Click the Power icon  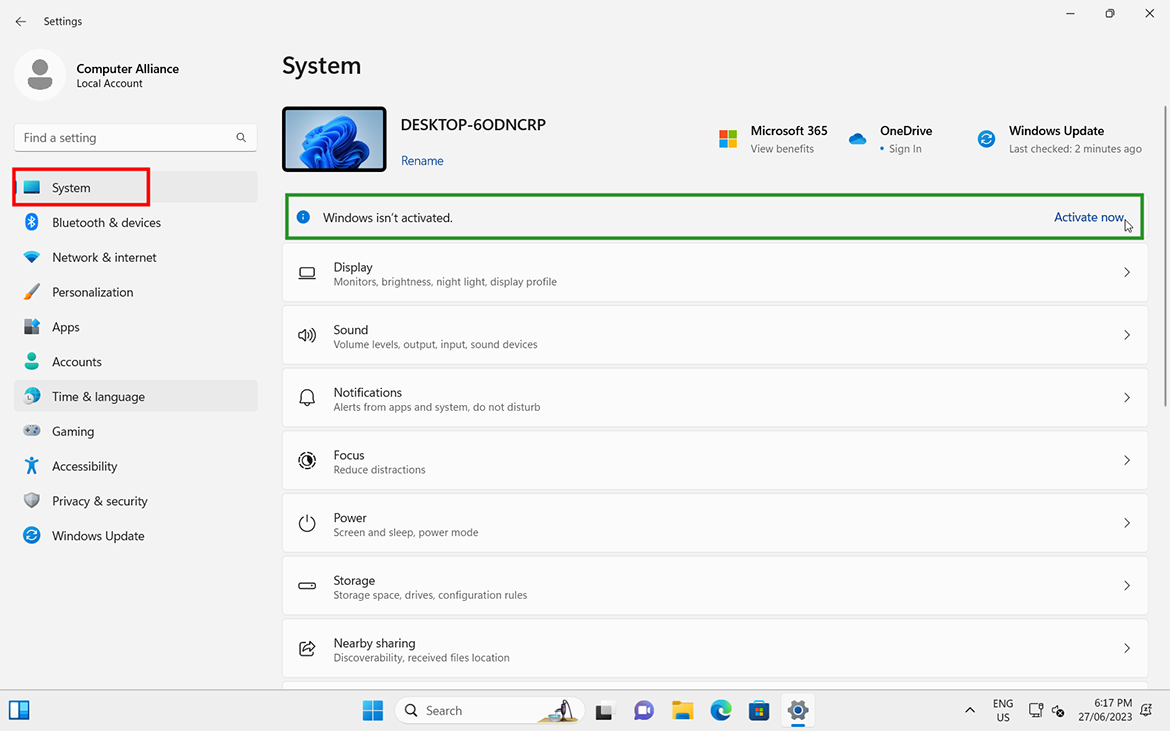[x=307, y=523]
